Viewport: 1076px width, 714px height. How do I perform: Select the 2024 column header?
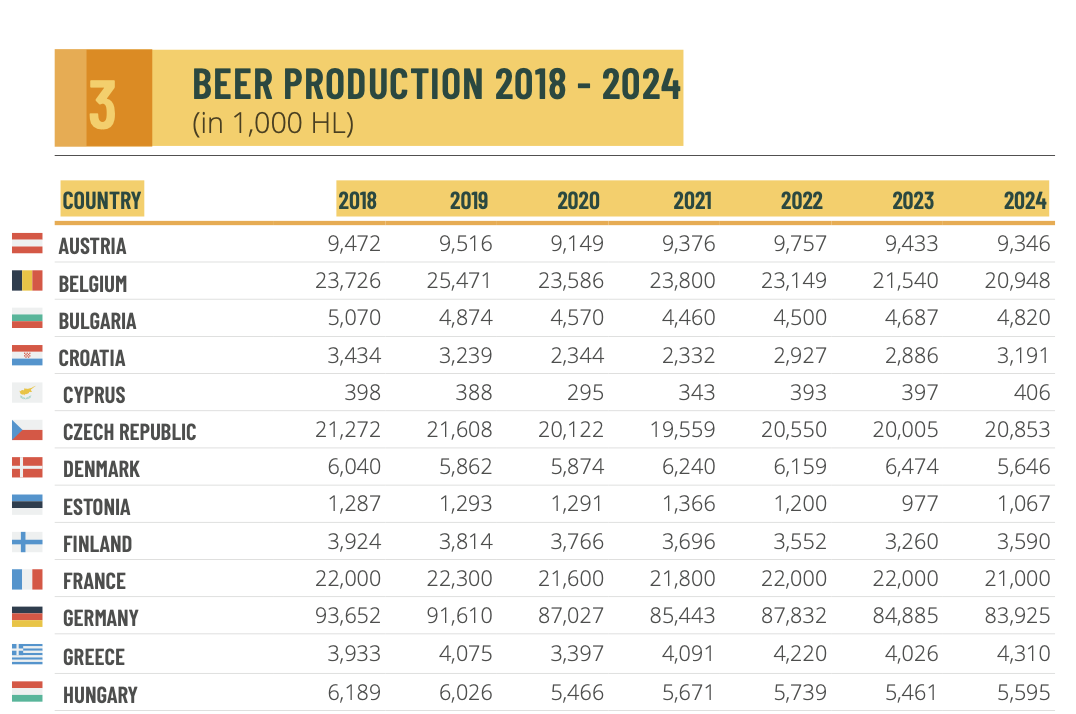[x=1025, y=201]
